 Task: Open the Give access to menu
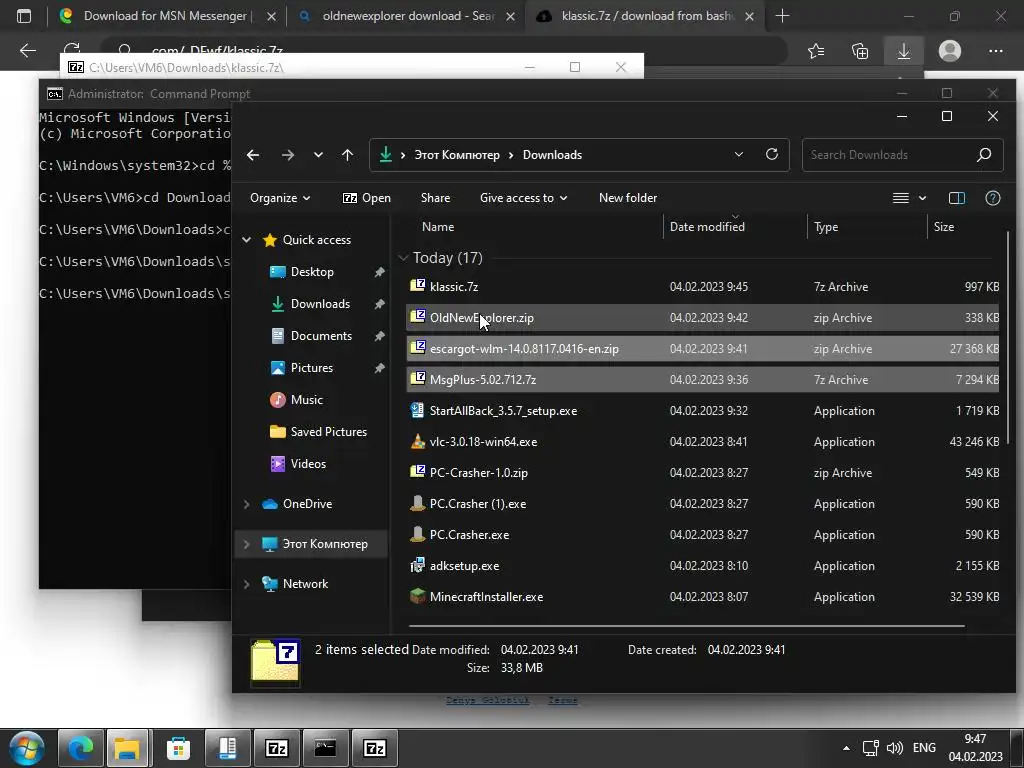(523, 198)
